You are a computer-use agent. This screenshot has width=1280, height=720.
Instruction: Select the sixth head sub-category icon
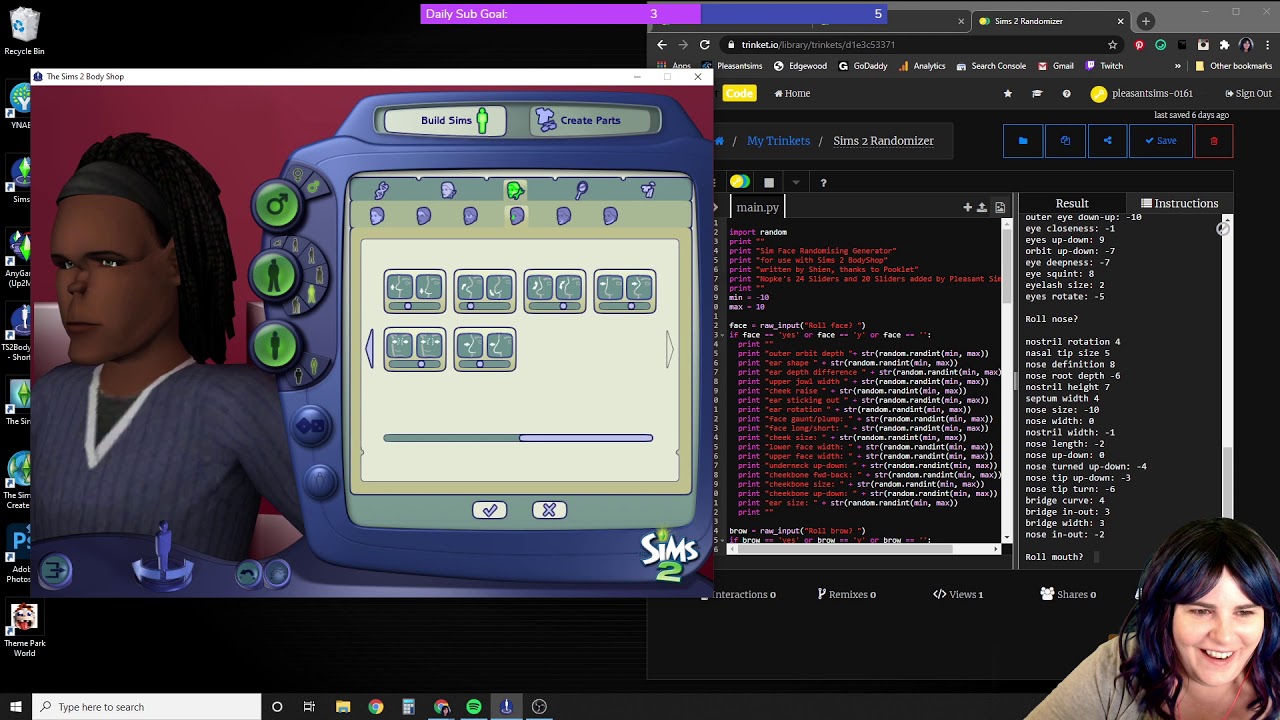610,216
